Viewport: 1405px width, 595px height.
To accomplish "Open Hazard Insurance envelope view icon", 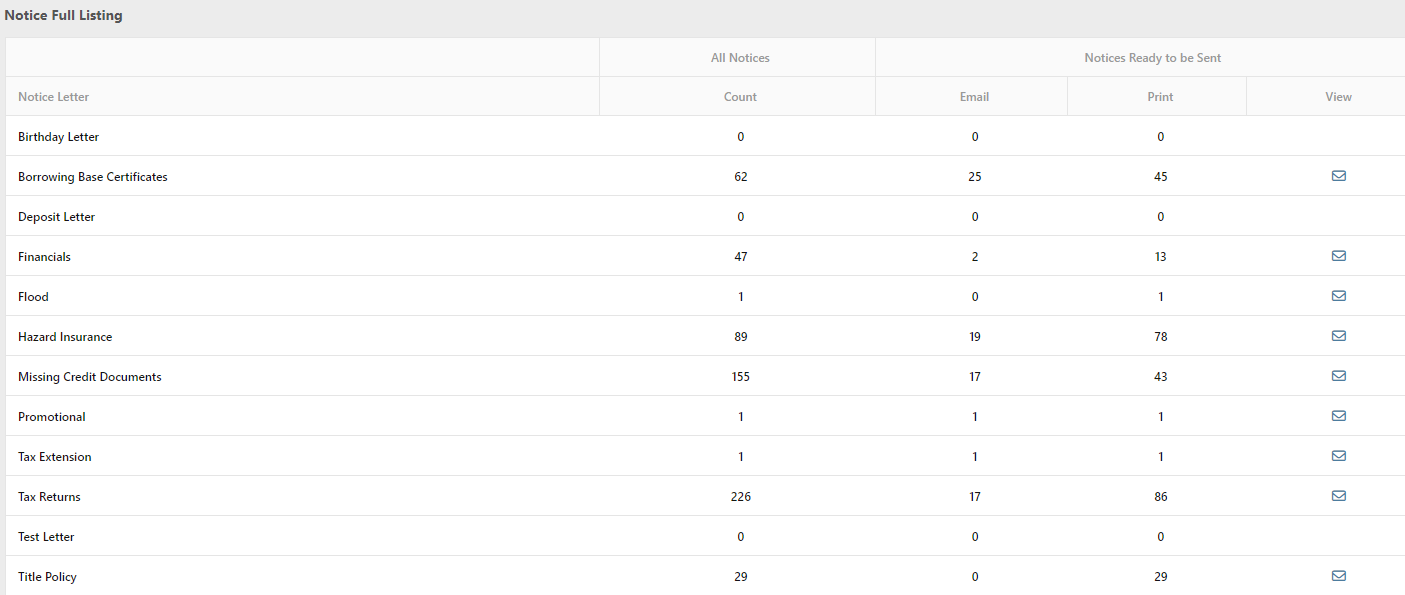I will point(1338,336).
